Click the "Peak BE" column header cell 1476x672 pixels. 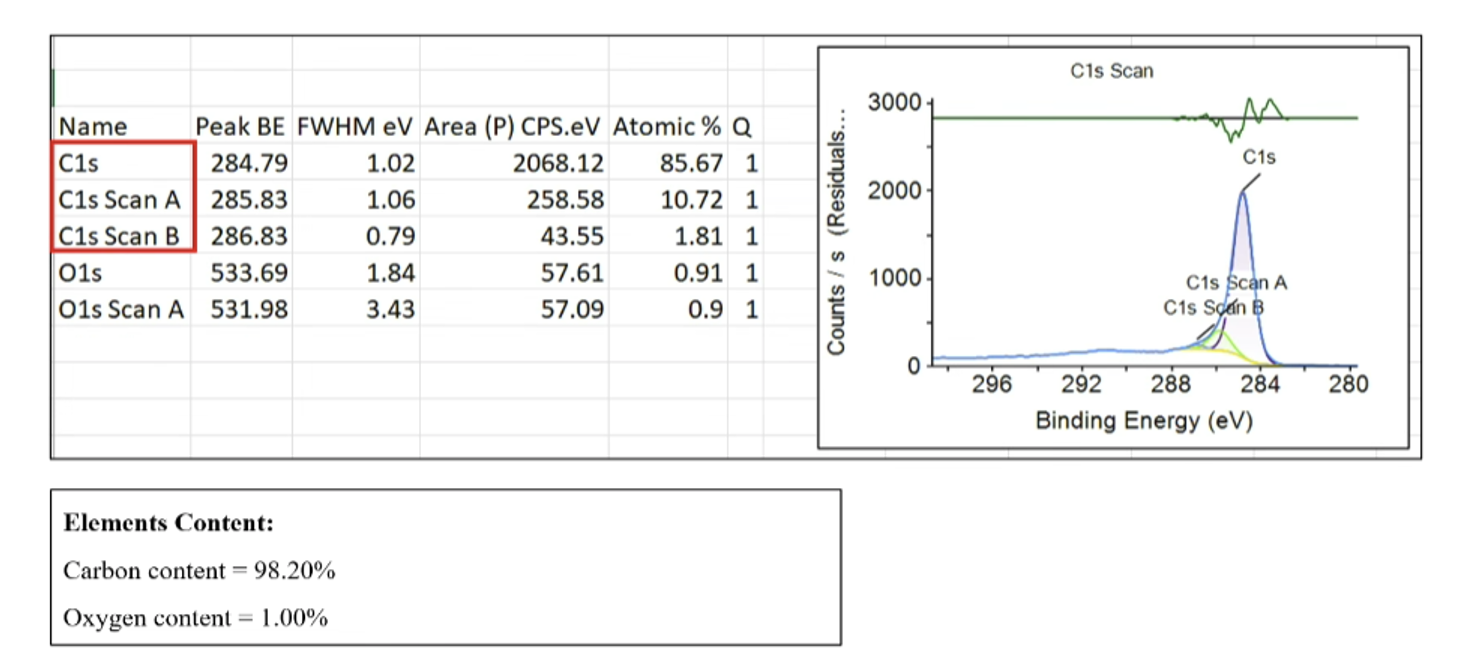point(240,127)
